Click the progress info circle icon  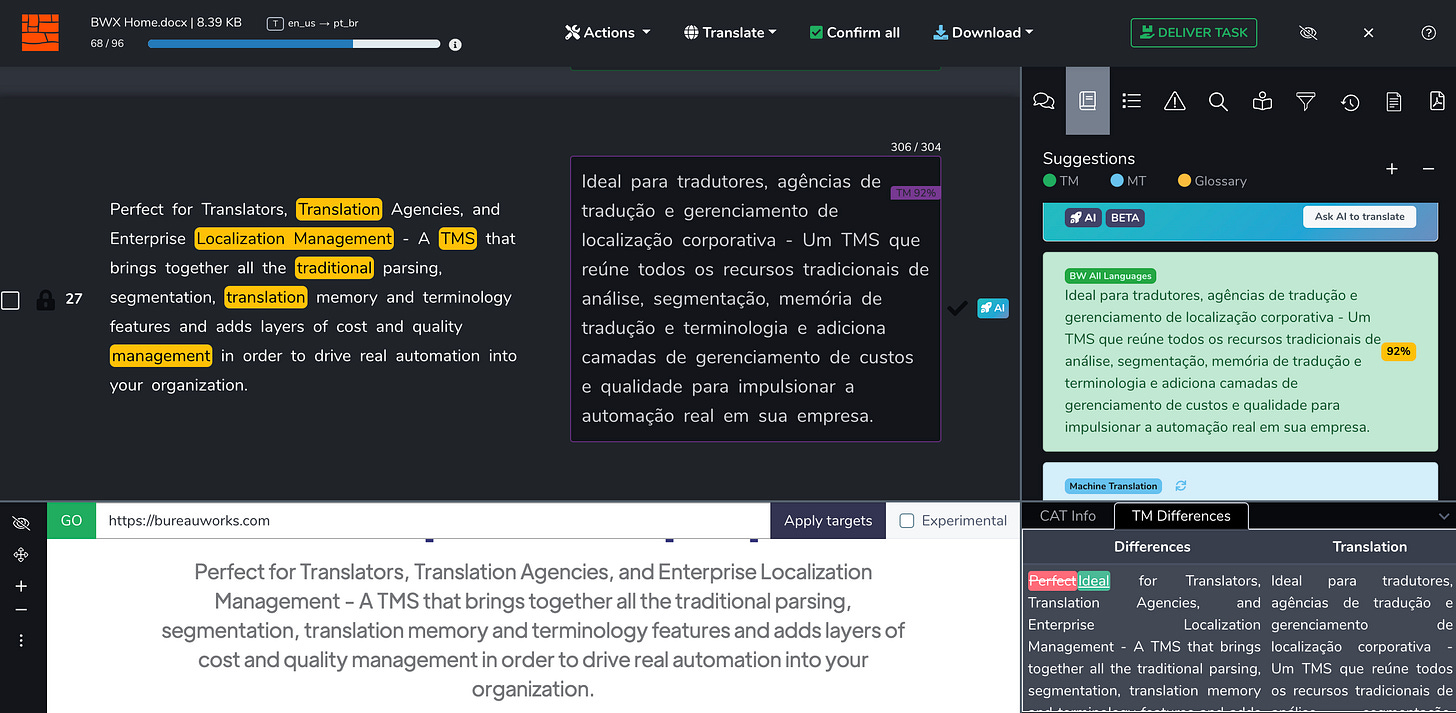[x=455, y=44]
